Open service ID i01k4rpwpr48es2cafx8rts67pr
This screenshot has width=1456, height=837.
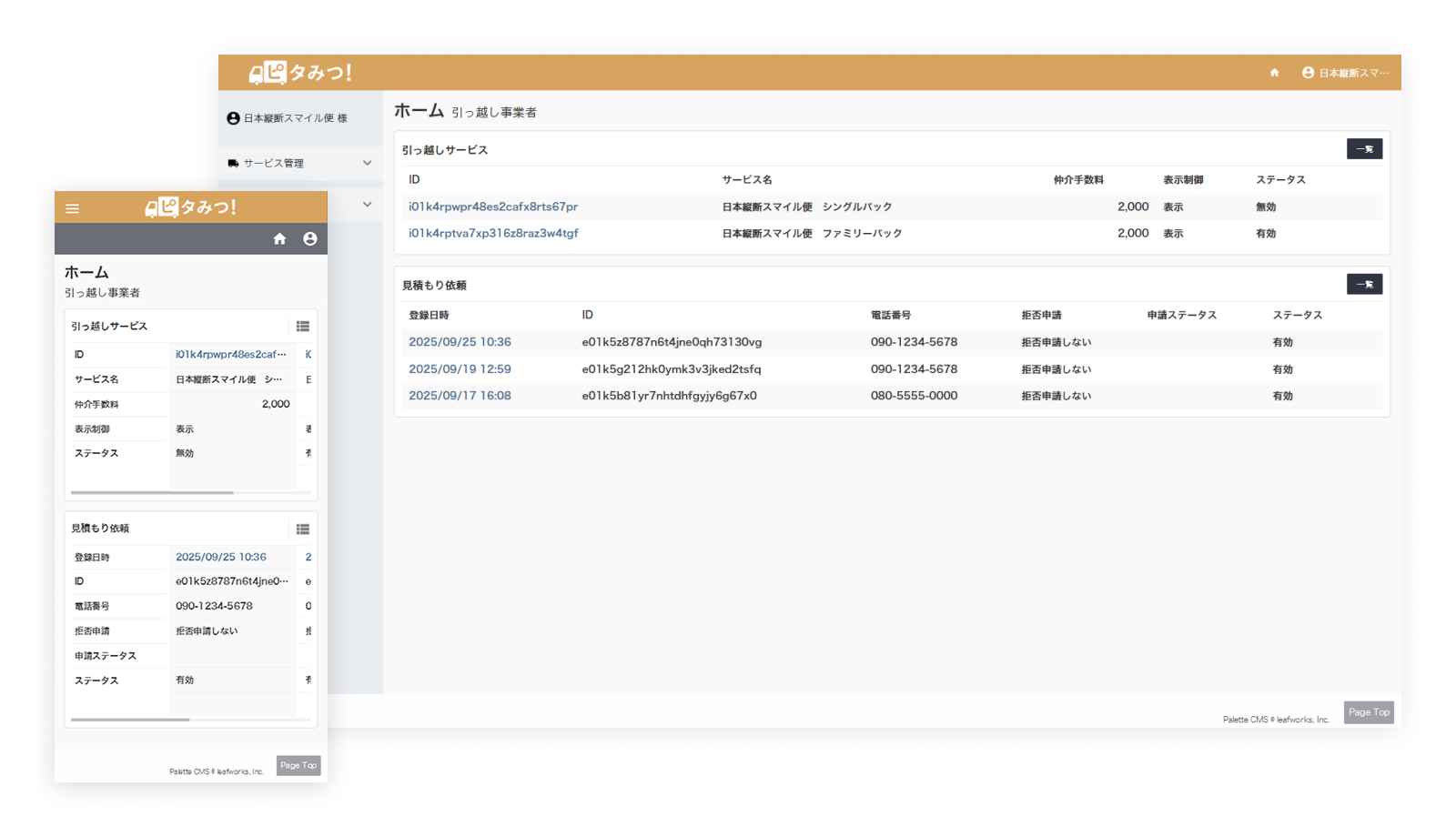point(492,207)
